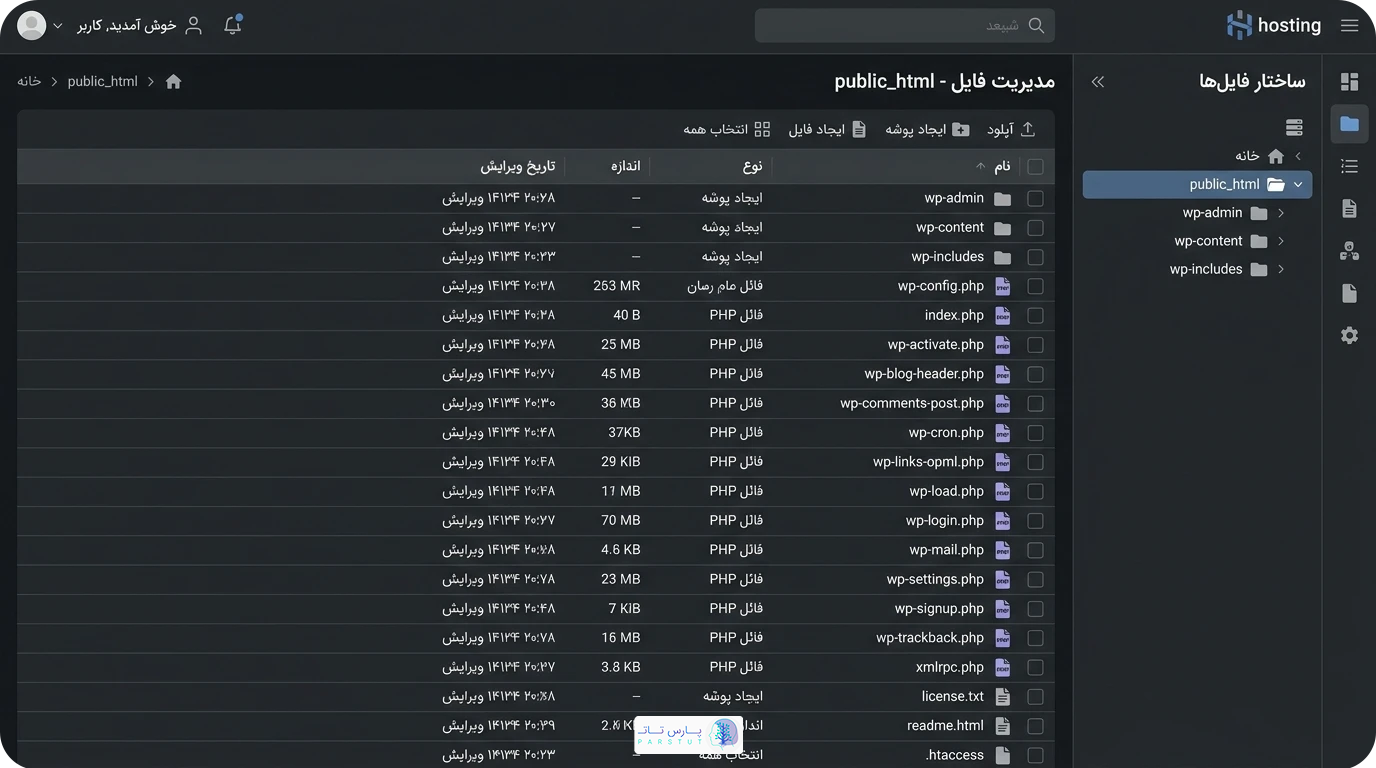Check the box for the wp-admin table row
This screenshot has height=768, width=1376.
1035,199
